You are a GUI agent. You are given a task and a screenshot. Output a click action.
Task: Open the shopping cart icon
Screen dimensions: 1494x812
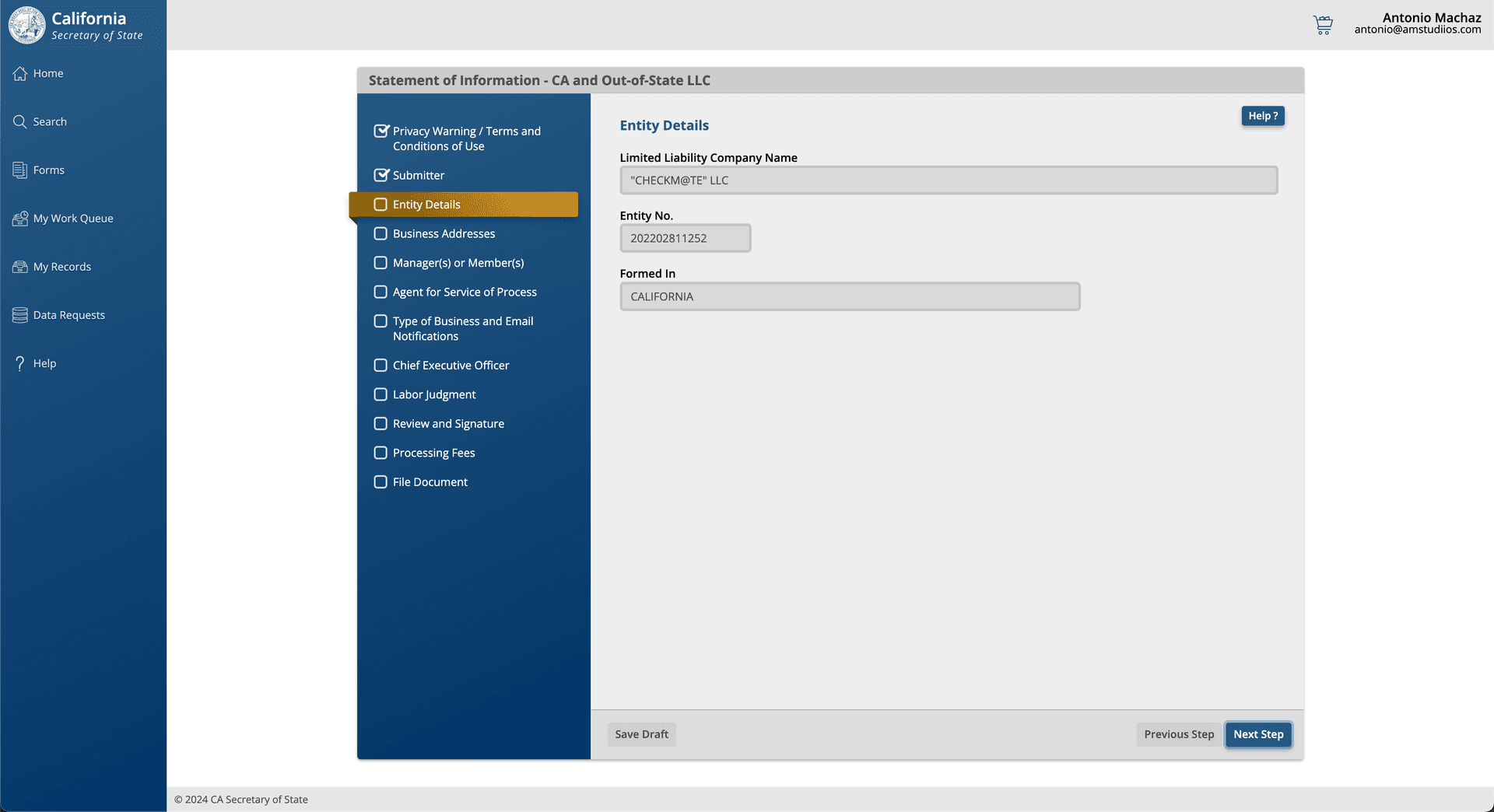point(1323,25)
